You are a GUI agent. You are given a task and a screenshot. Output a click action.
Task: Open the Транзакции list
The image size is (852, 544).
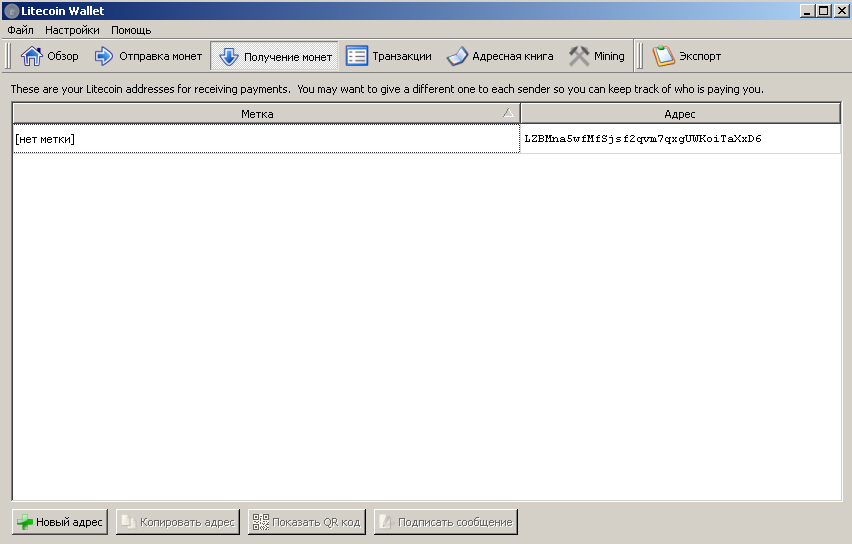tap(389, 56)
